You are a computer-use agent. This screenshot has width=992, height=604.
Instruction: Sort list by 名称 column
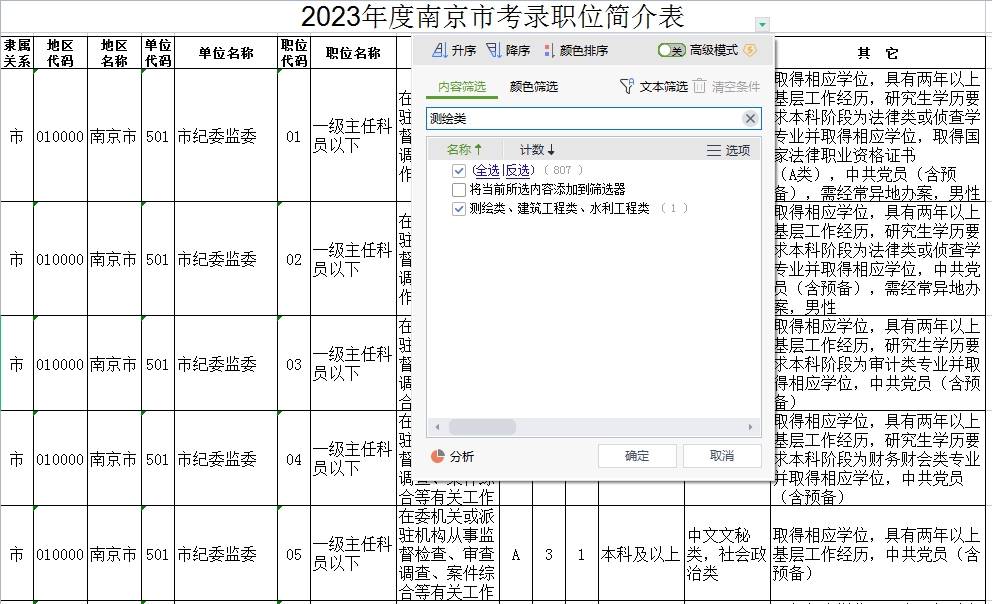click(464, 150)
